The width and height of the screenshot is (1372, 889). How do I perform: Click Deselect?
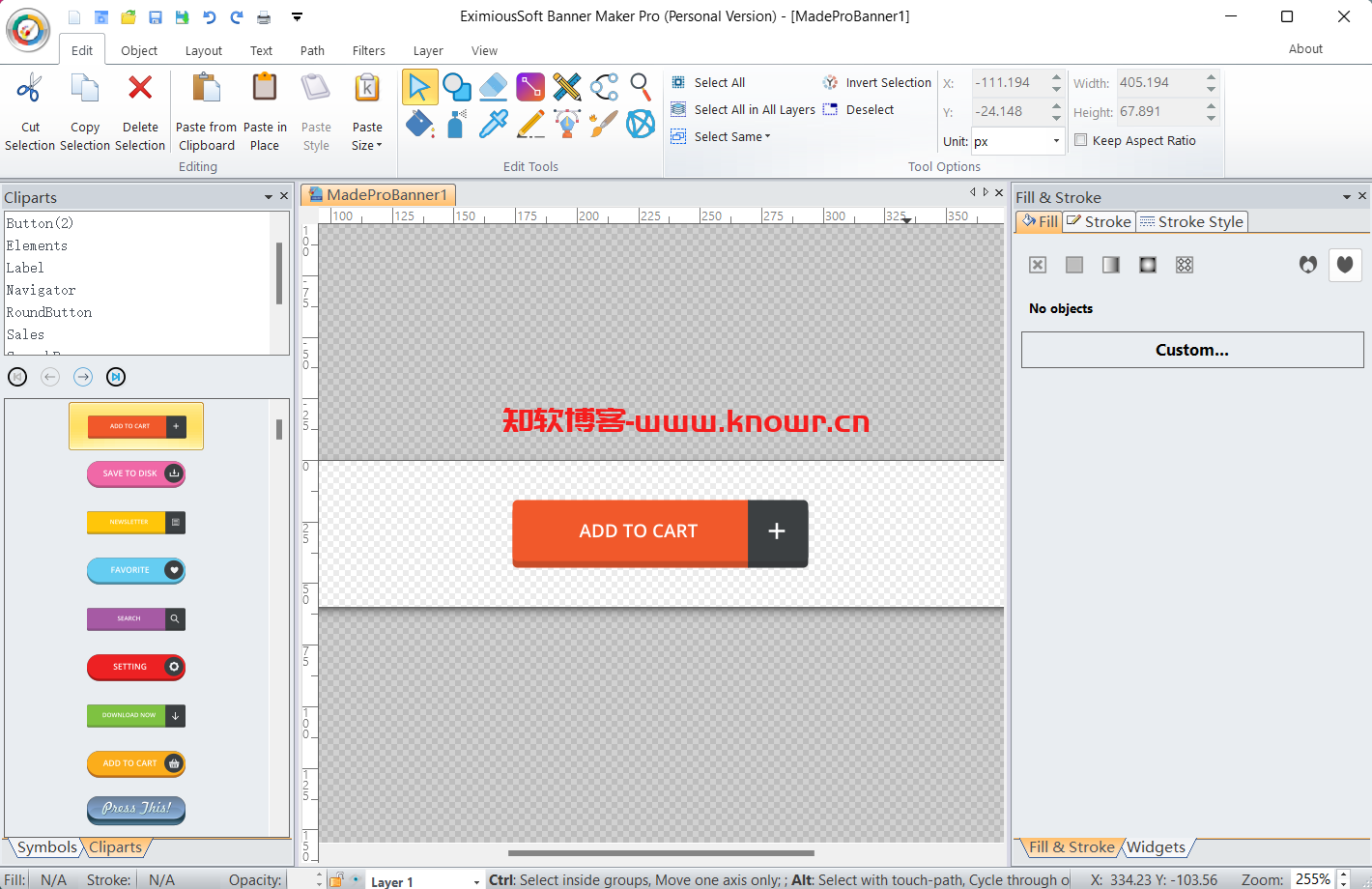pyautogui.click(x=858, y=110)
